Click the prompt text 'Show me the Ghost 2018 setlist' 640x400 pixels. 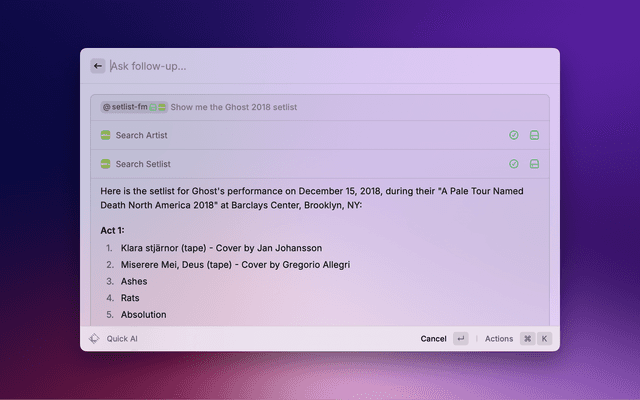tap(233, 107)
